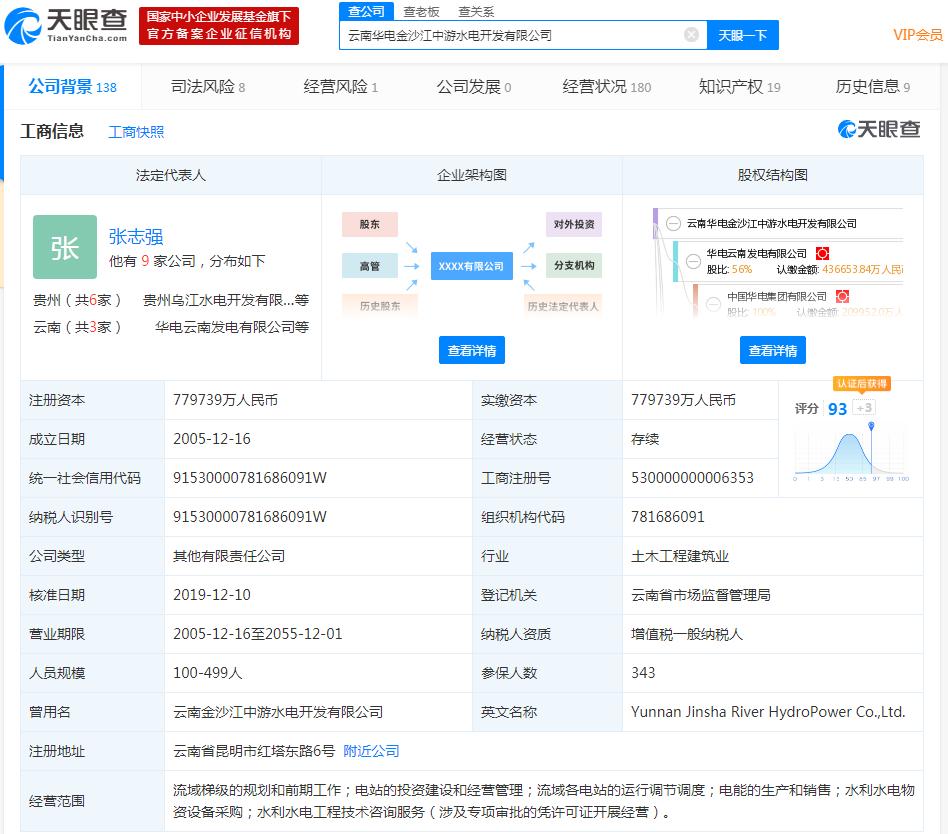Open legal representative 张志强 profile link

[x=136, y=236]
